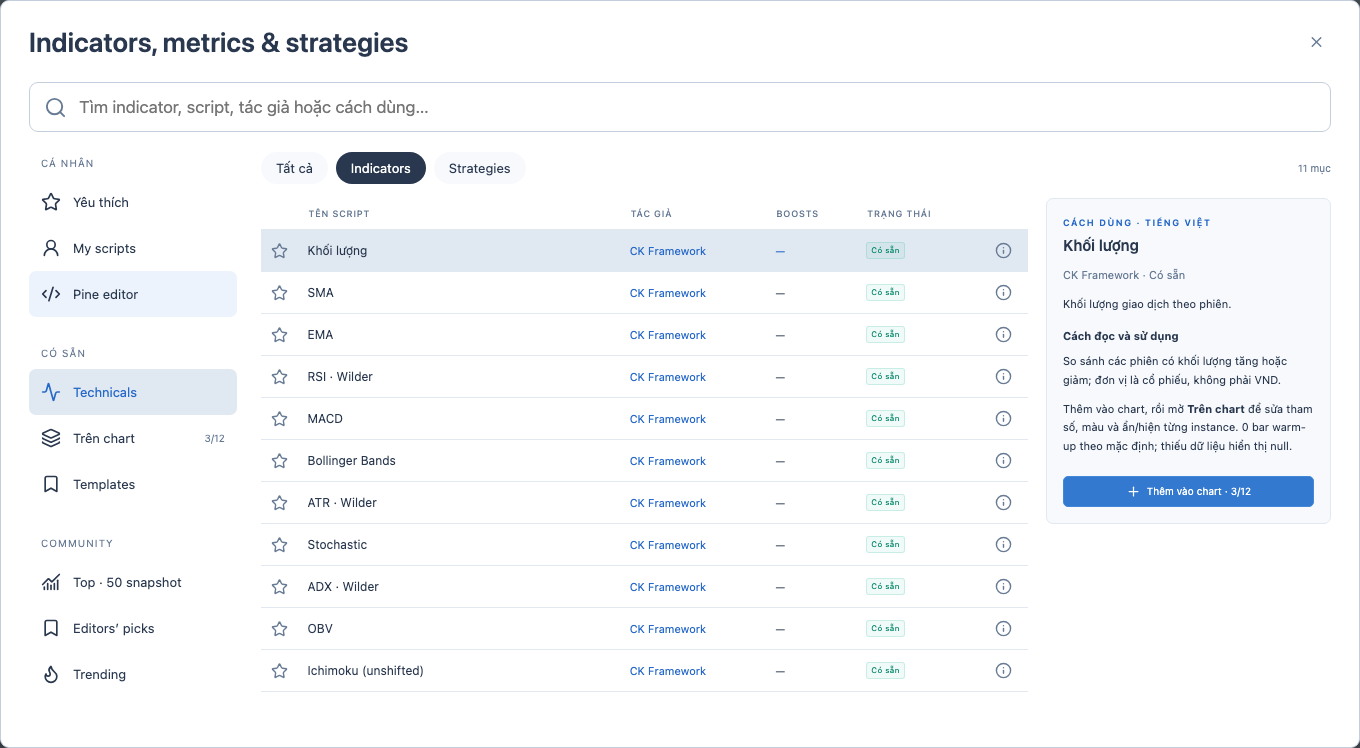
Task: Switch to Tất cả filter tab
Action: point(294,168)
